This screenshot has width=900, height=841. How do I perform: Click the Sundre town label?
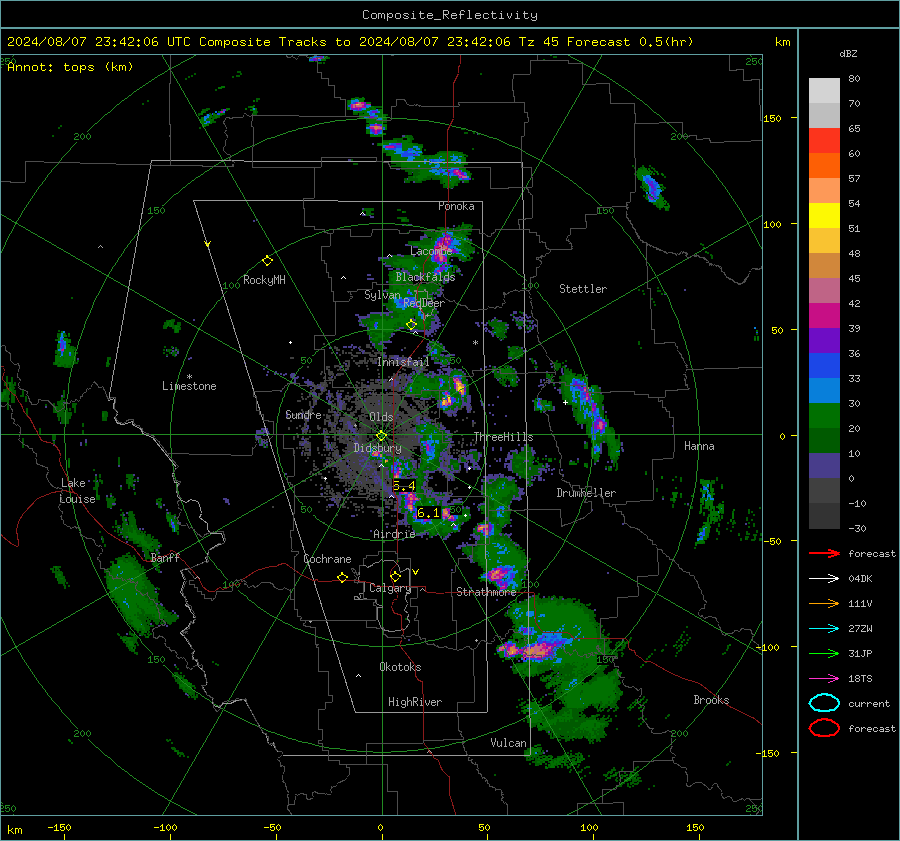[304, 415]
